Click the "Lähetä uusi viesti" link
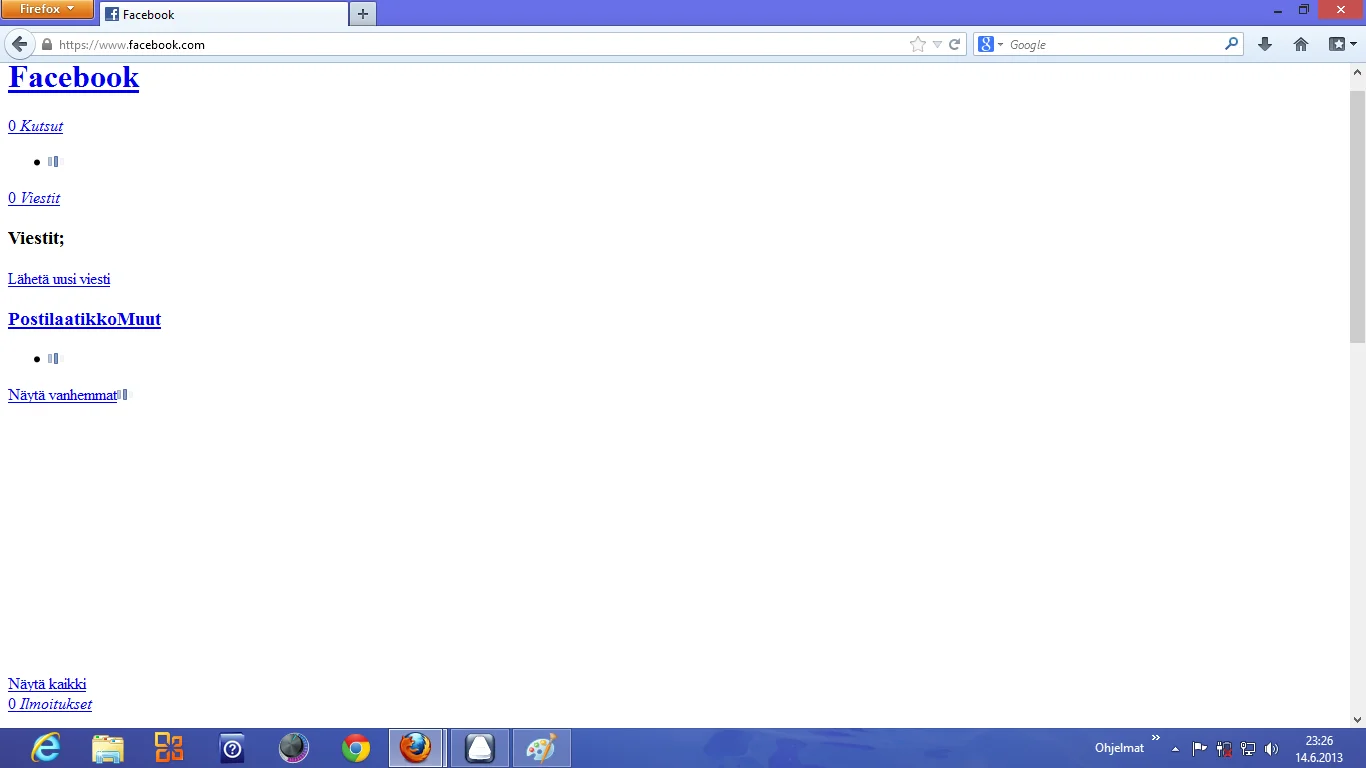The width and height of the screenshot is (1366, 768). click(x=59, y=279)
